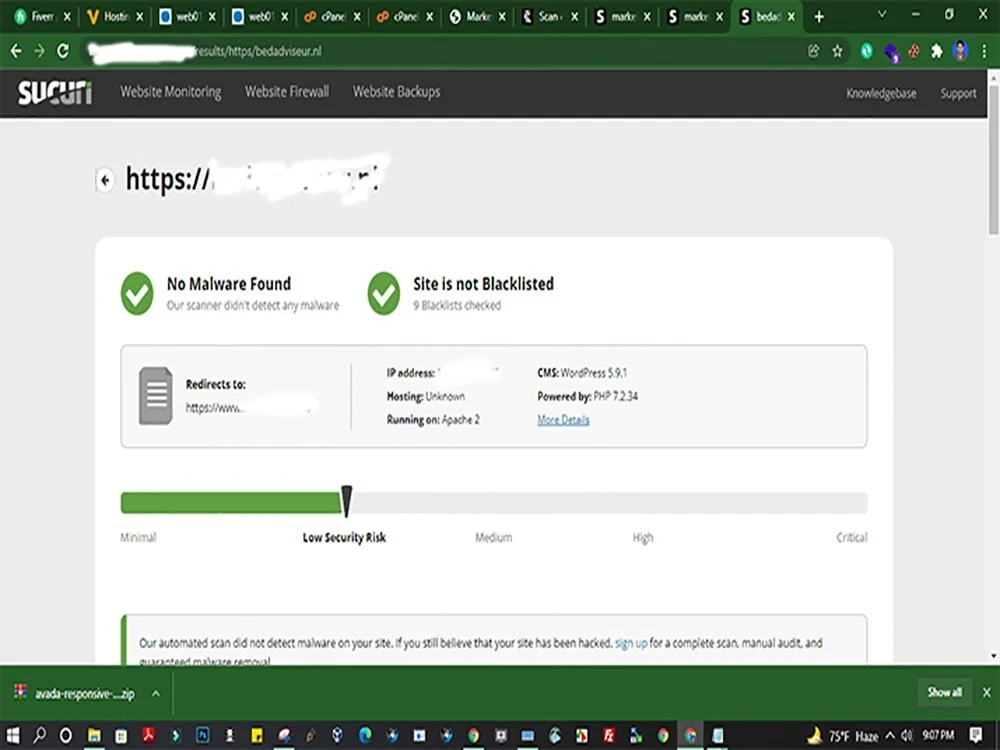Click the share page icon in address bar
Viewport: 1000px width, 750px height.
click(x=814, y=51)
